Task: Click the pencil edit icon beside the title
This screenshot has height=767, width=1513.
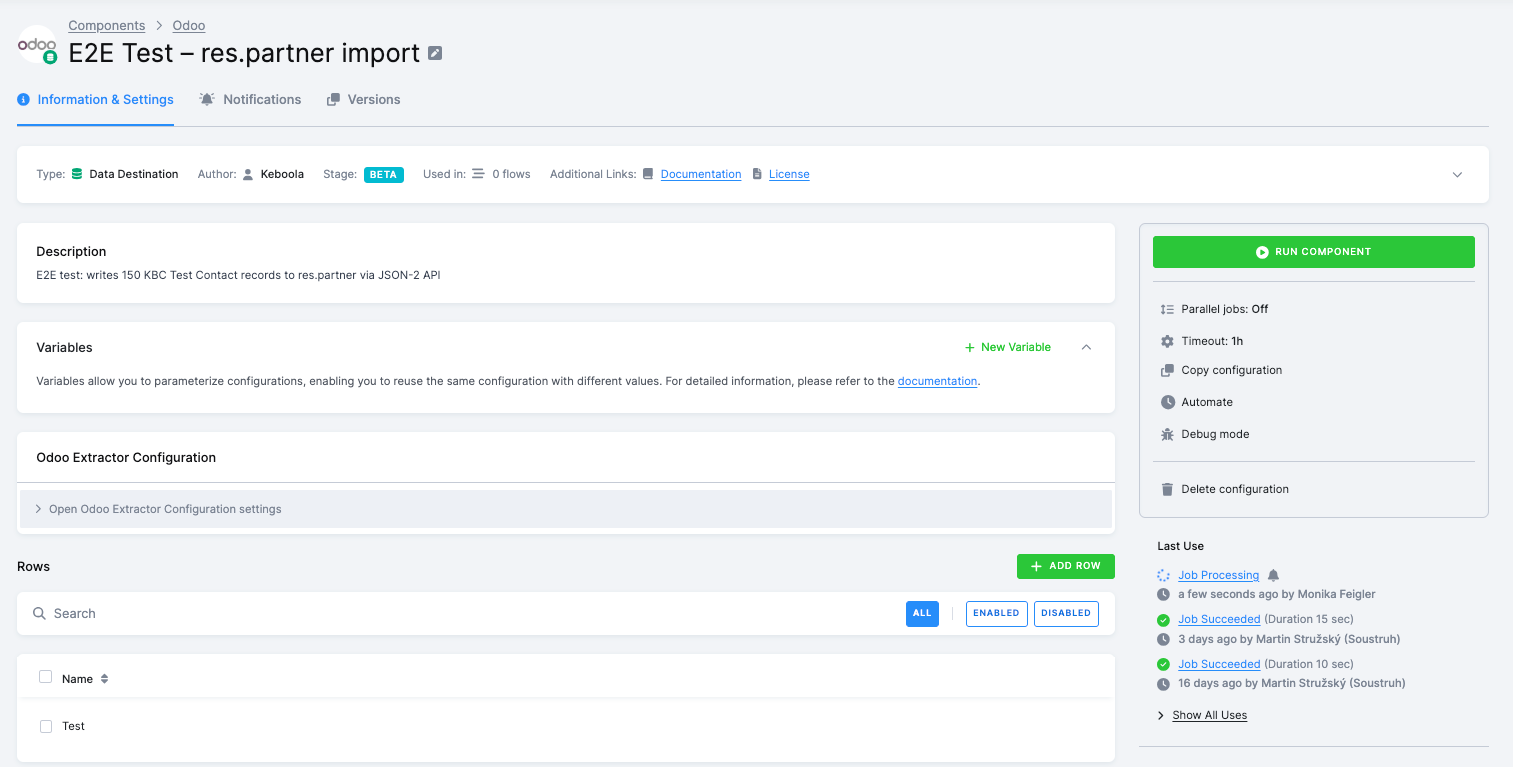Action: [x=434, y=53]
